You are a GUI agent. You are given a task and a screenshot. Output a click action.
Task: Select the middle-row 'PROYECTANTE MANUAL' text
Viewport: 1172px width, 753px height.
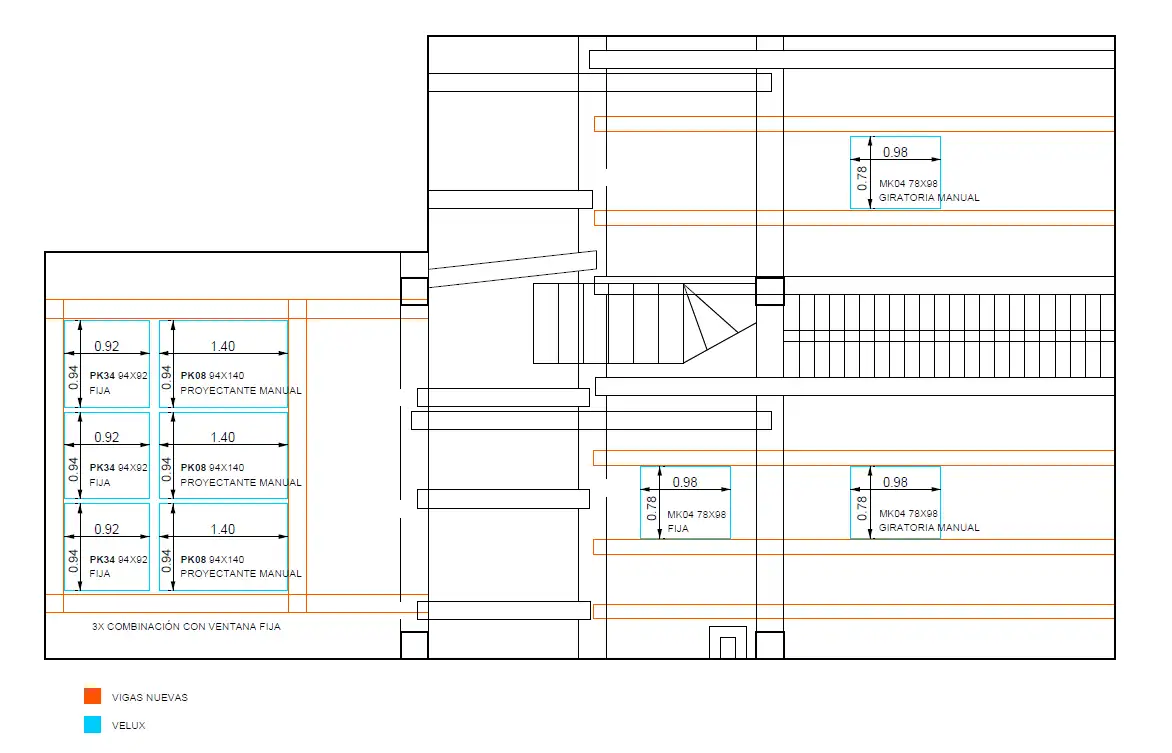(x=241, y=482)
